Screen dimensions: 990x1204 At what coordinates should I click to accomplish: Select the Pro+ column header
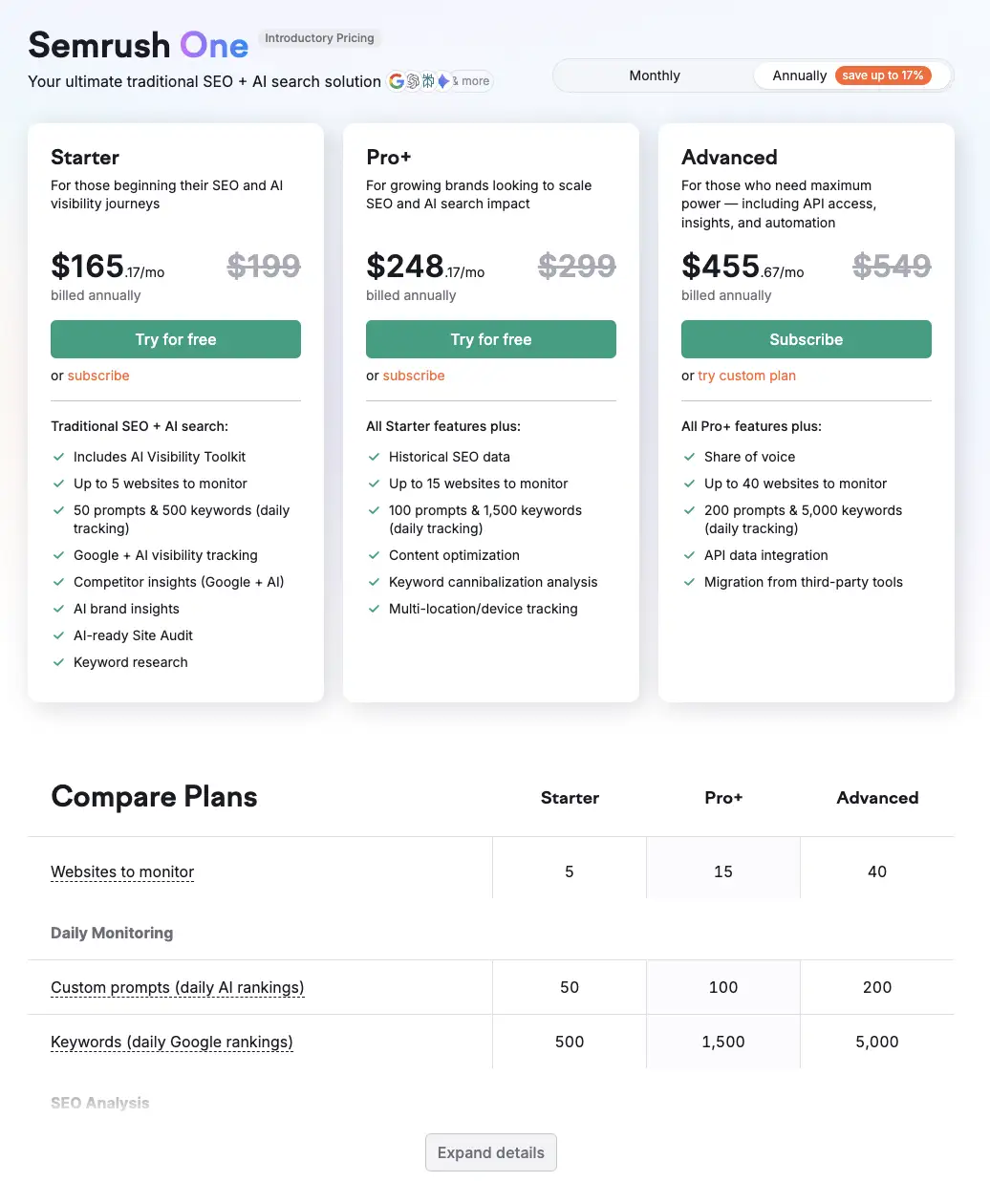click(723, 798)
